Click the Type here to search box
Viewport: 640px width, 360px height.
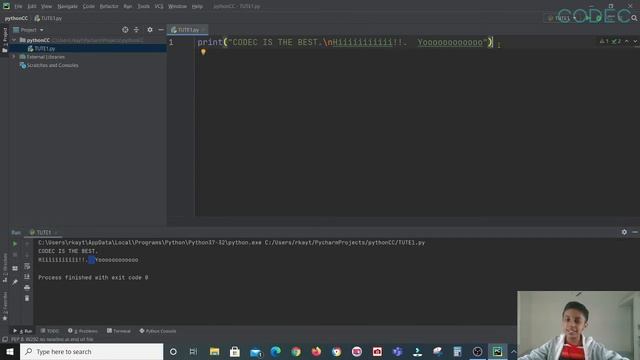click(x=91, y=351)
